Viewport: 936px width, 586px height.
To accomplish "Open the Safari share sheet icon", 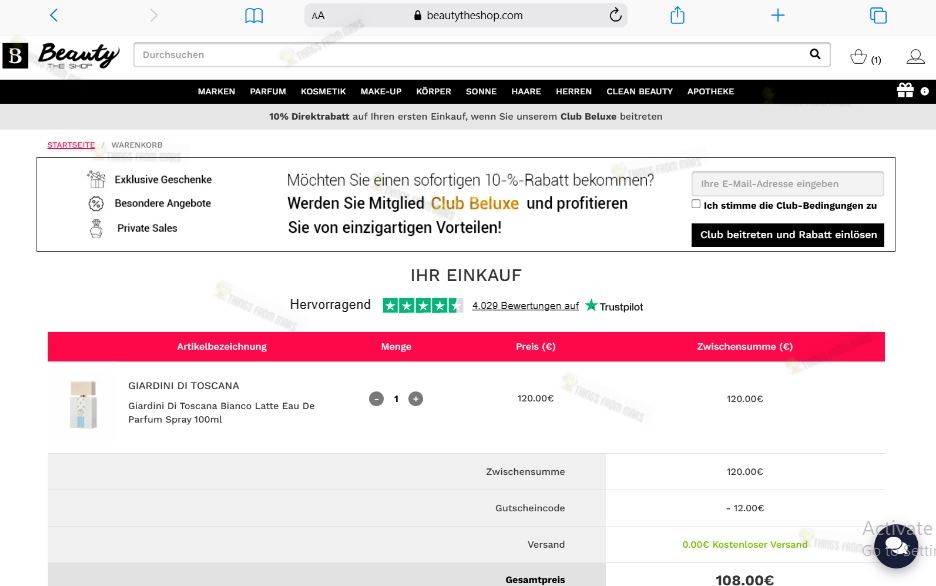I will pos(677,15).
